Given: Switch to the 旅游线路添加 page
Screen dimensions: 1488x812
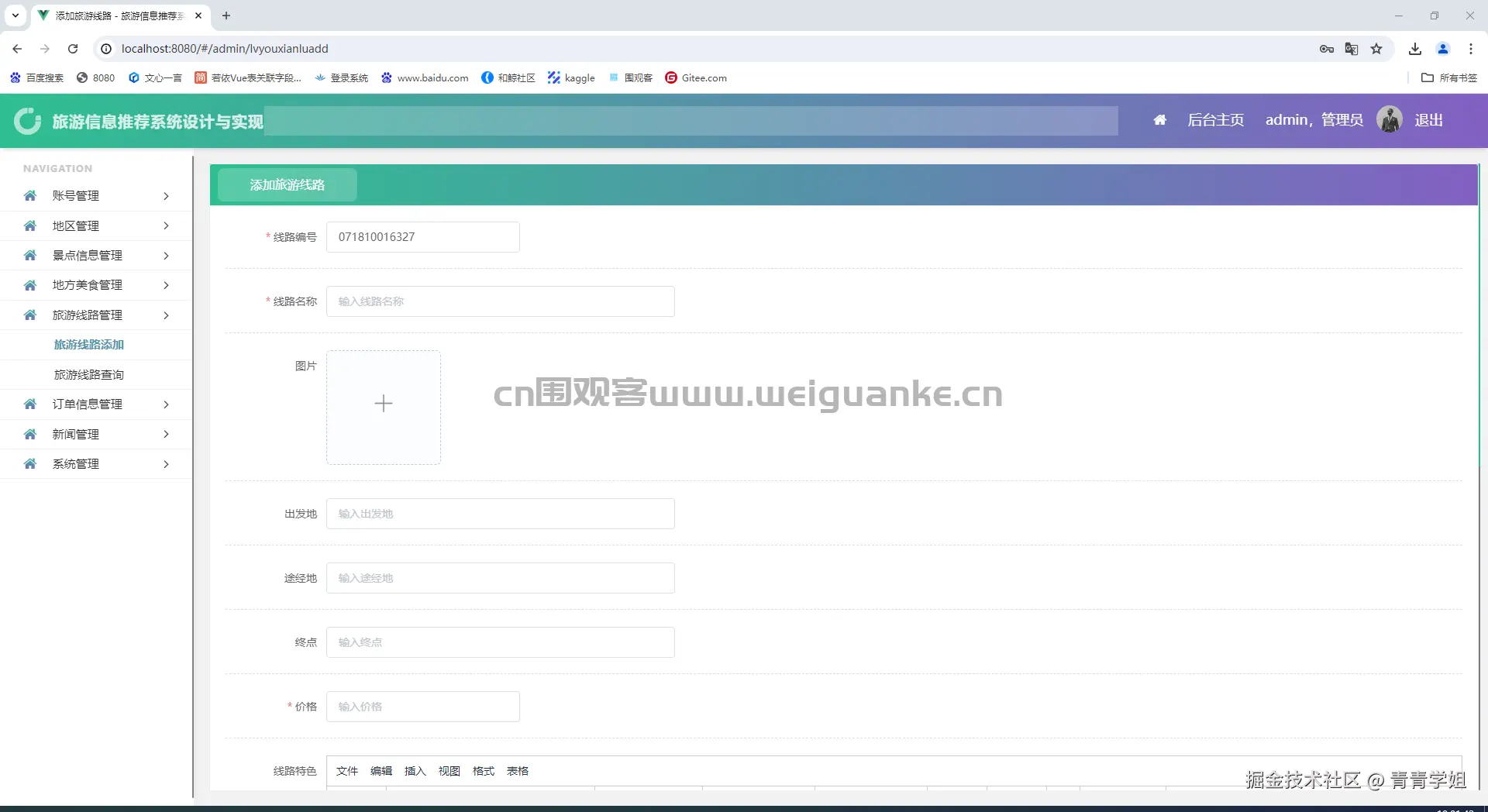Looking at the screenshot, I should coord(89,345).
